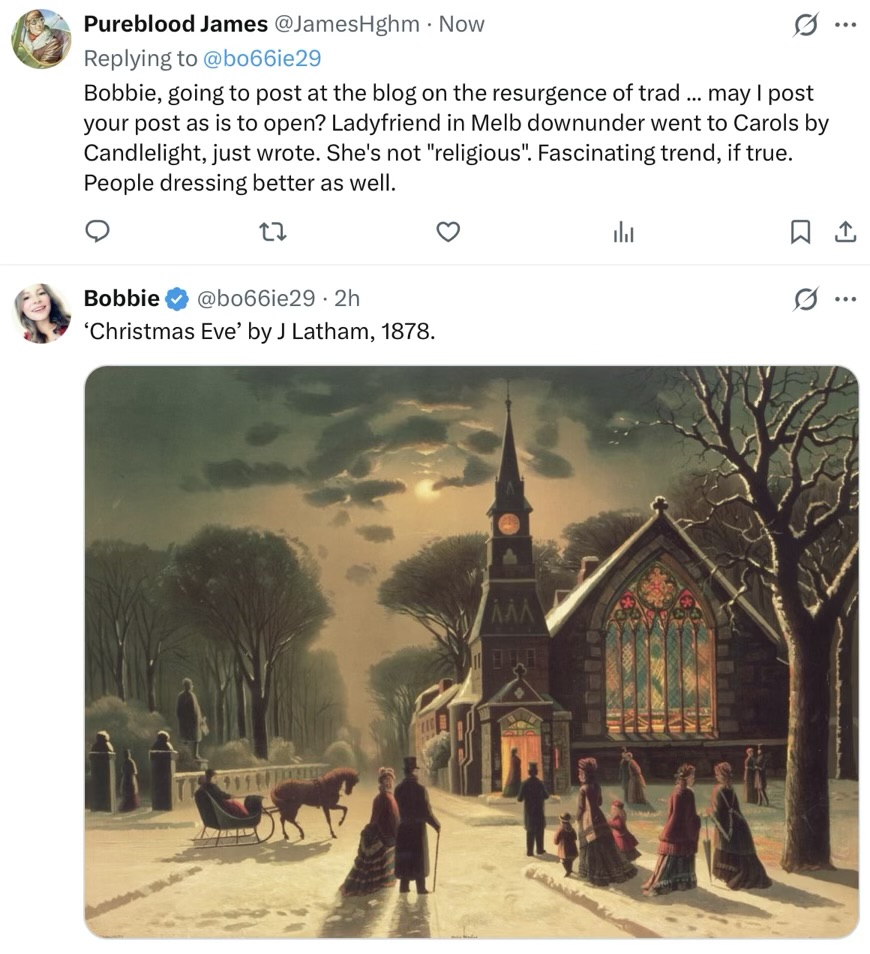Click the Pureblood James display name
The image size is (870, 954).
175,24
